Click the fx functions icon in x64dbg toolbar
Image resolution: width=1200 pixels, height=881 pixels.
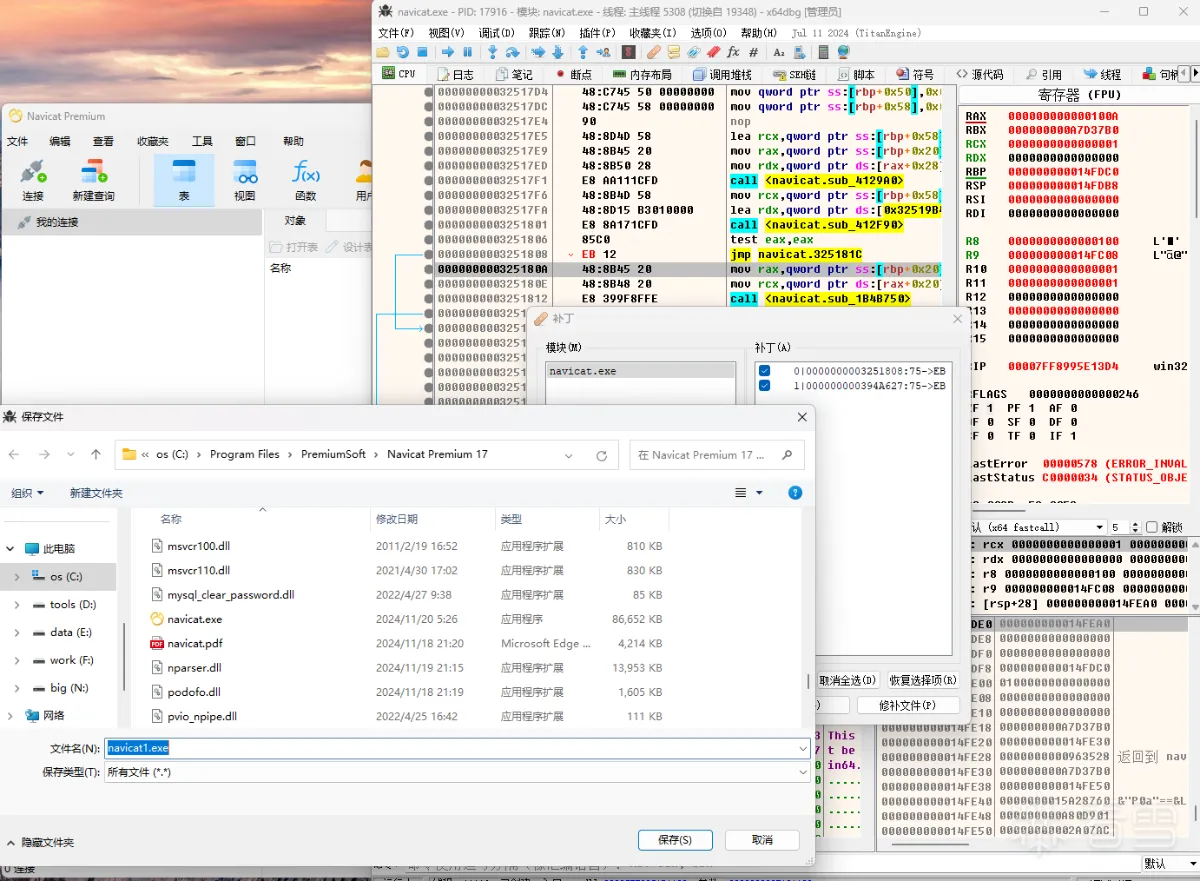click(x=733, y=52)
